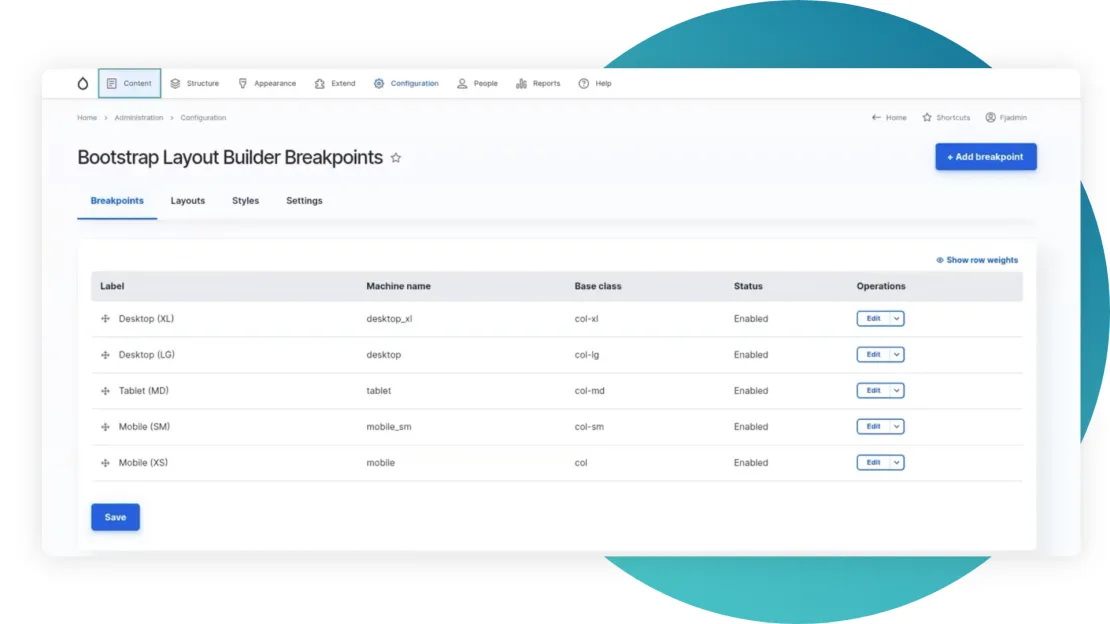Open the Content menu
Screen dimensions: 1110x624
130,84
